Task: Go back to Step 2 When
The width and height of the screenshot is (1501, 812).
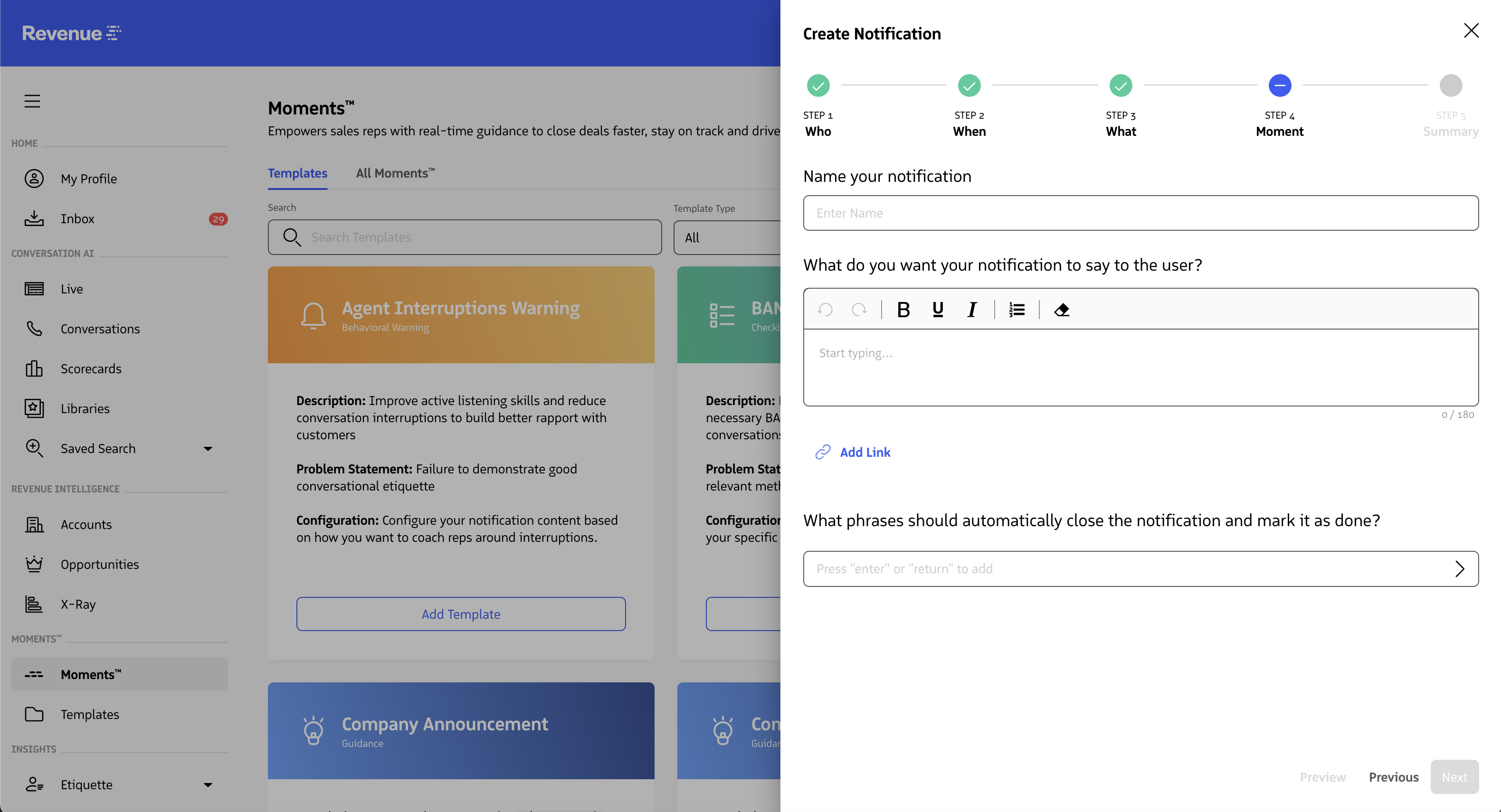Action: point(969,85)
